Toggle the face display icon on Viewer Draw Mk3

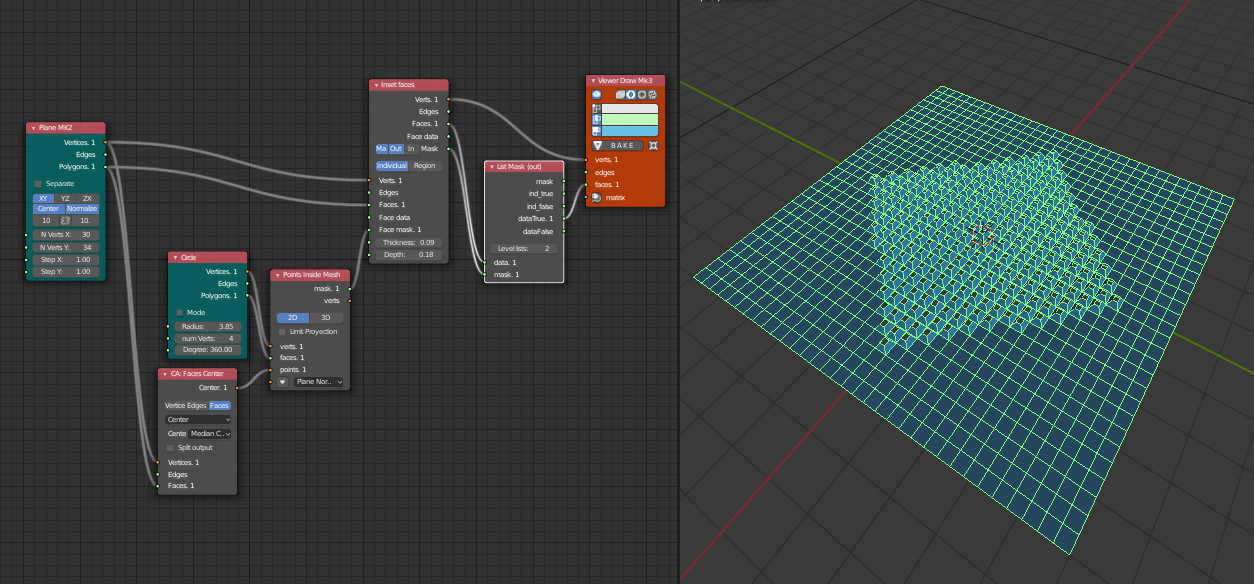[x=652, y=95]
